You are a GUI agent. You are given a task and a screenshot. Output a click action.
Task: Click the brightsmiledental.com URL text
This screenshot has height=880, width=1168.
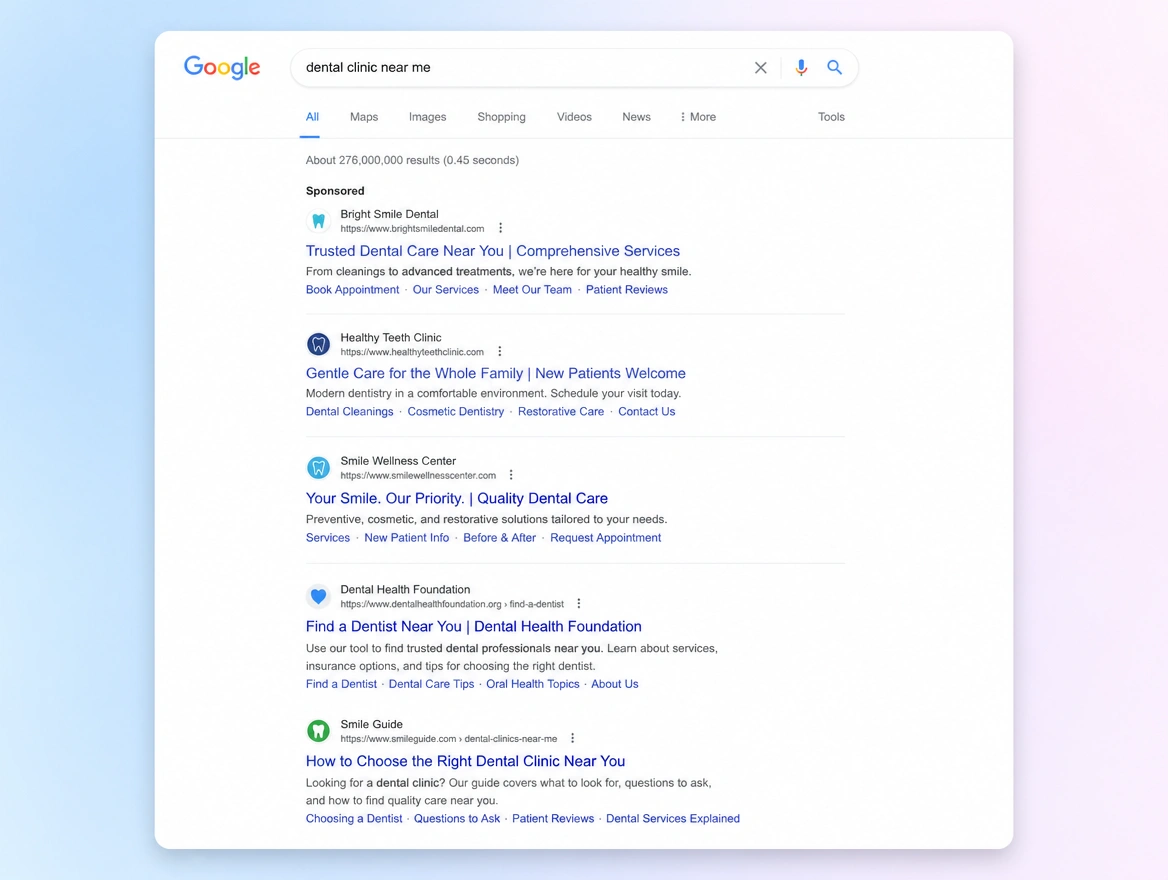point(412,229)
